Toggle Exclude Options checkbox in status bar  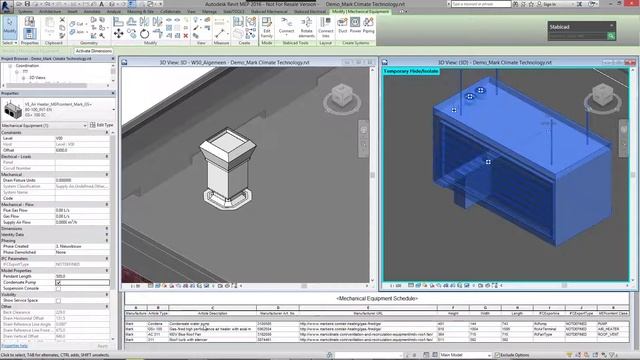(x=497, y=355)
